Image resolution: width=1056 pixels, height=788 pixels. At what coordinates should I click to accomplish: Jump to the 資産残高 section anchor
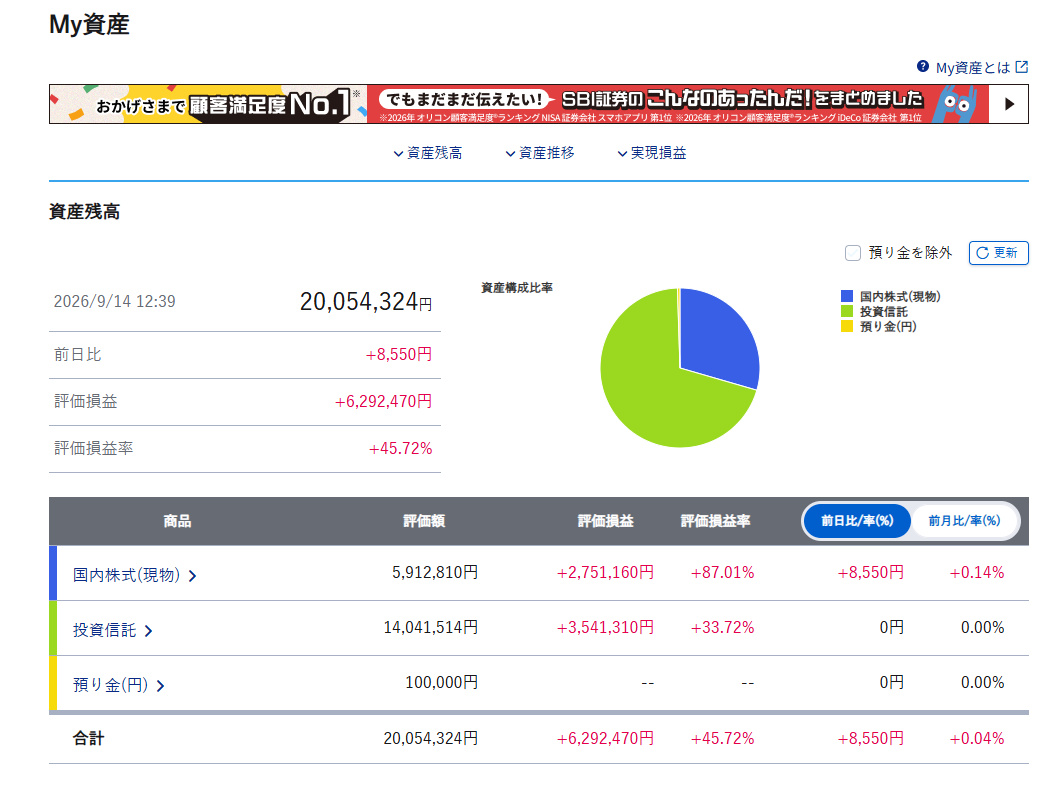point(428,153)
